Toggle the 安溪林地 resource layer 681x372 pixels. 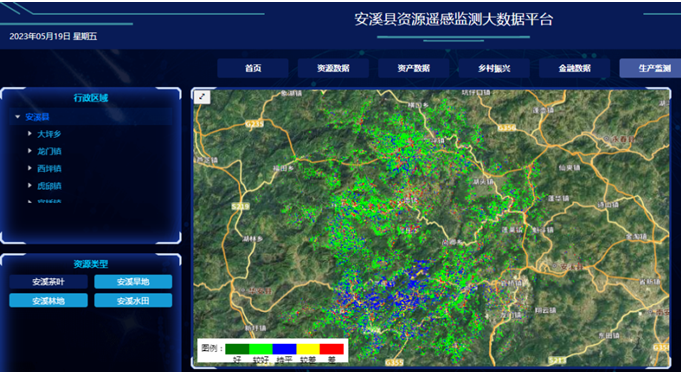(x=48, y=300)
